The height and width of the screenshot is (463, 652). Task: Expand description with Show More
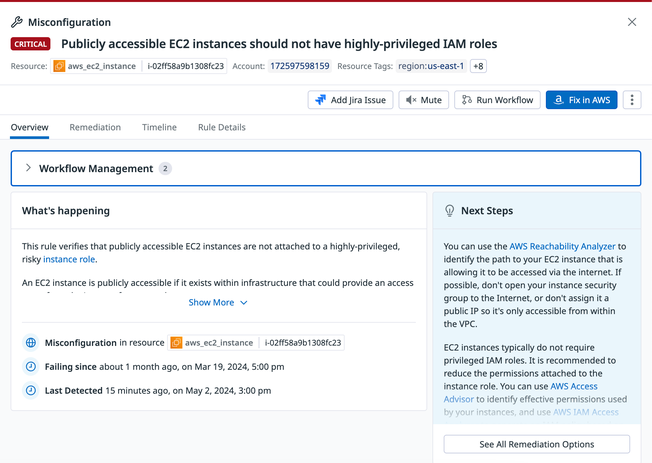[x=217, y=302]
